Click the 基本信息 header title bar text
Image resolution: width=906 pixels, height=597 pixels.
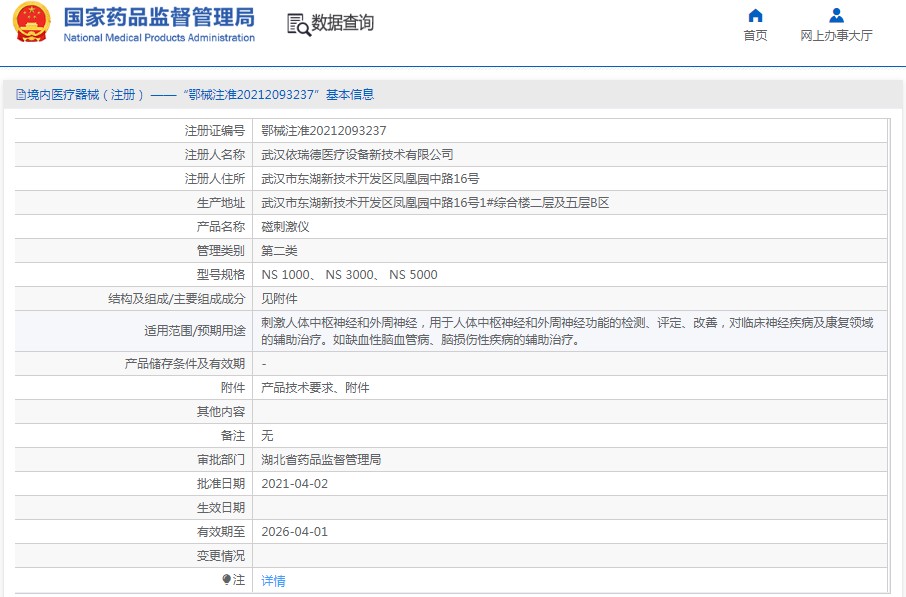pos(350,95)
